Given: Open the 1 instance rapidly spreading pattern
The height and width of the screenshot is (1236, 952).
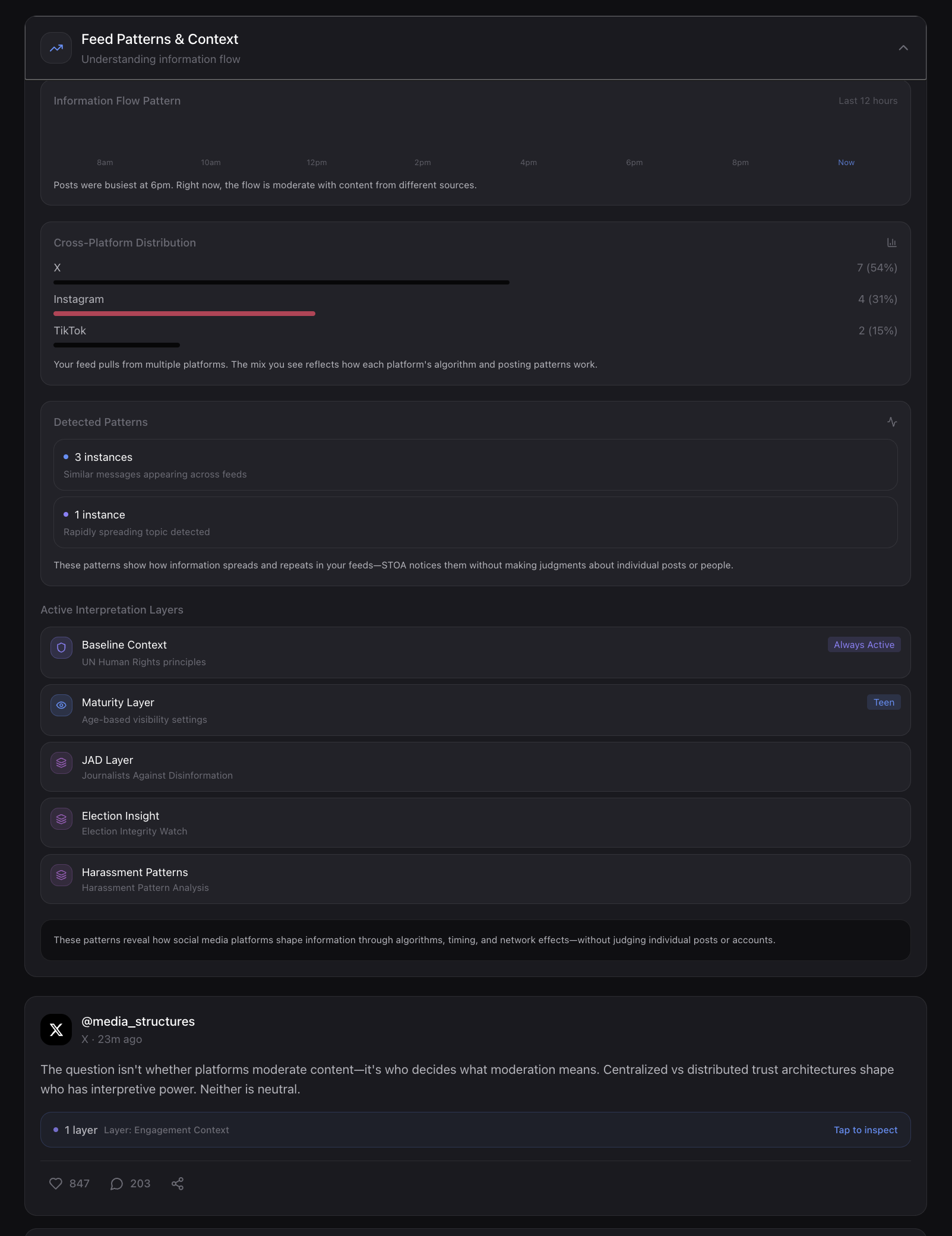Looking at the screenshot, I should (x=475, y=523).
